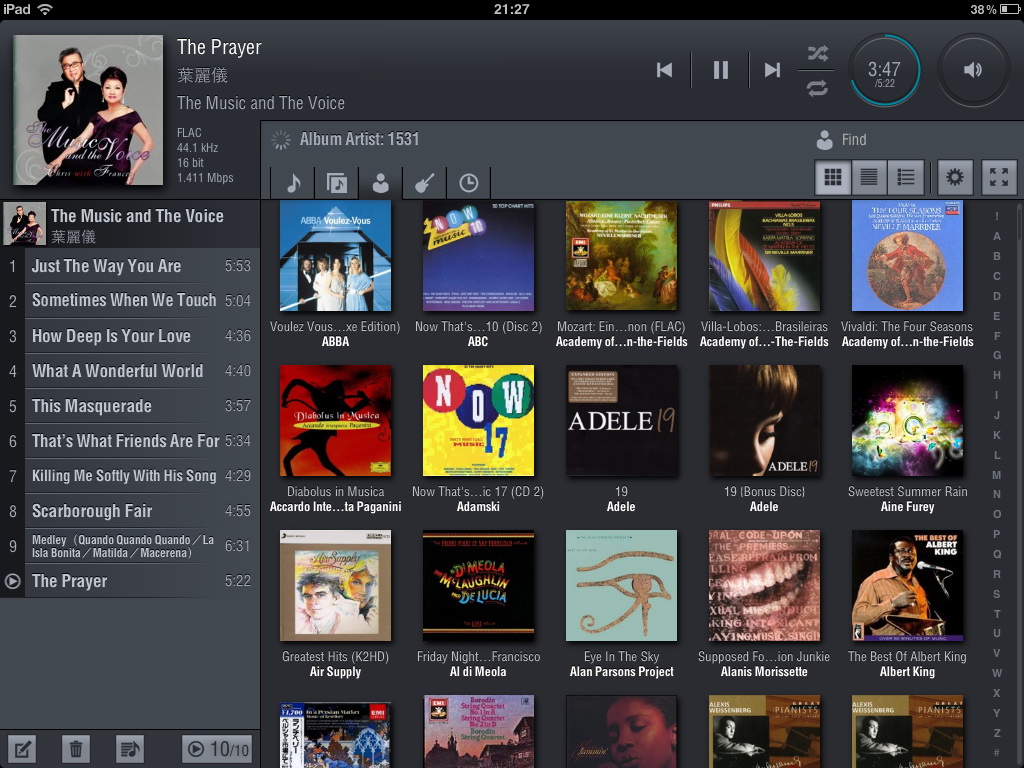Jump to # in the alphabet index
This screenshot has height=768, width=1024.
tap(997, 752)
